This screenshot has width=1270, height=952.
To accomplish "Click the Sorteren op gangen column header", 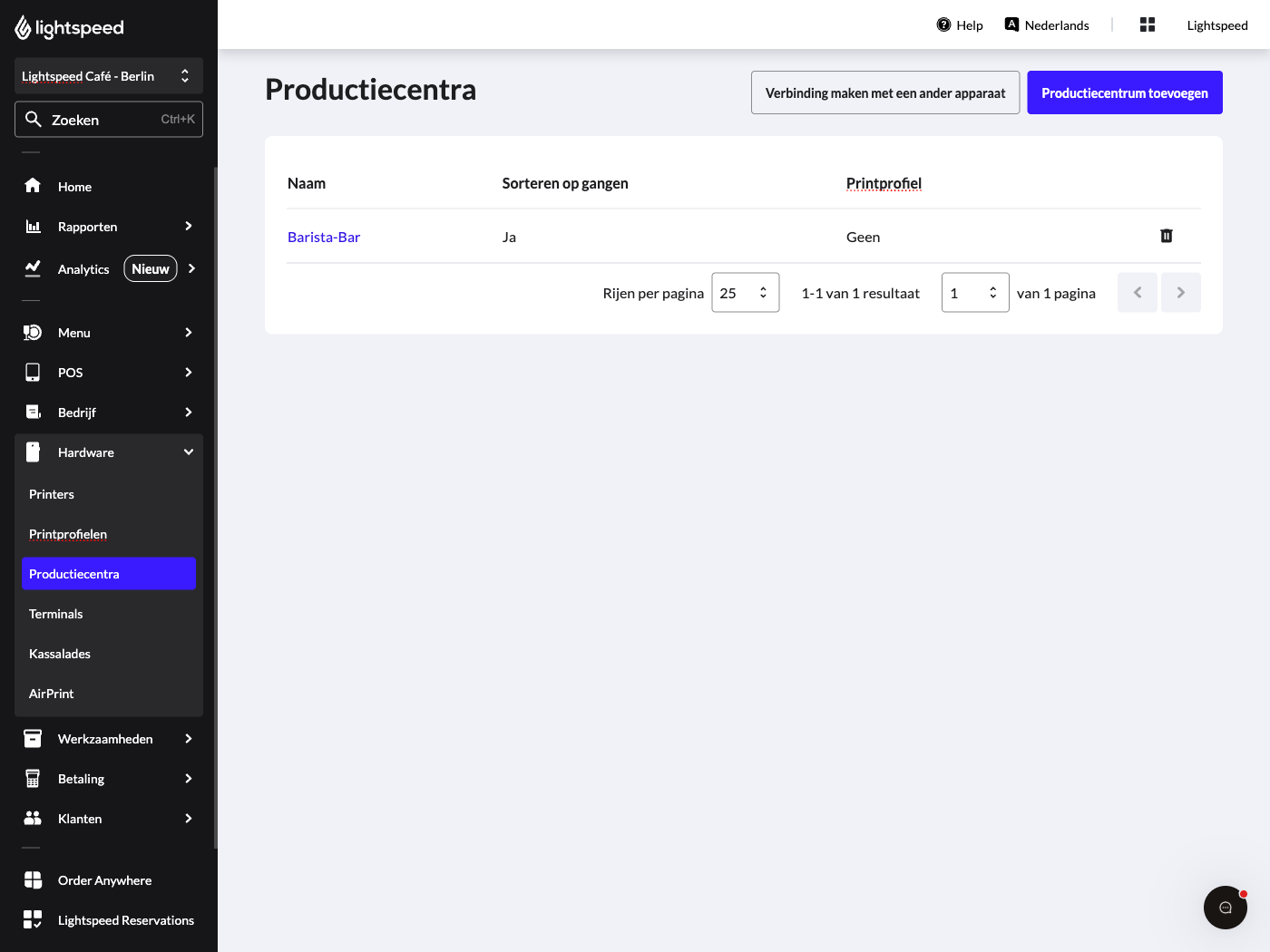I will (565, 183).
